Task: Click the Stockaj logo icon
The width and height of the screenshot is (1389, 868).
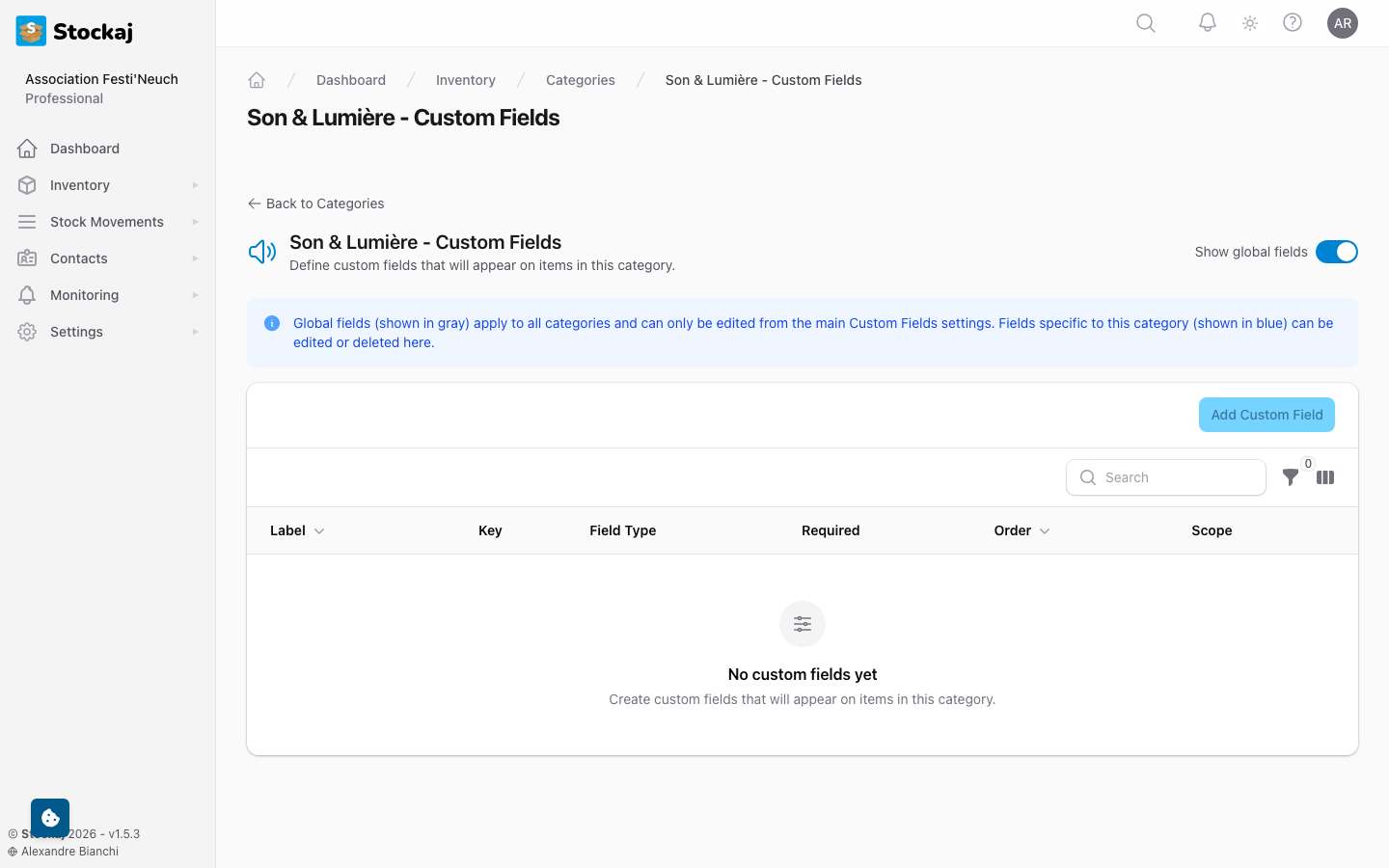Action: point(31,31)
